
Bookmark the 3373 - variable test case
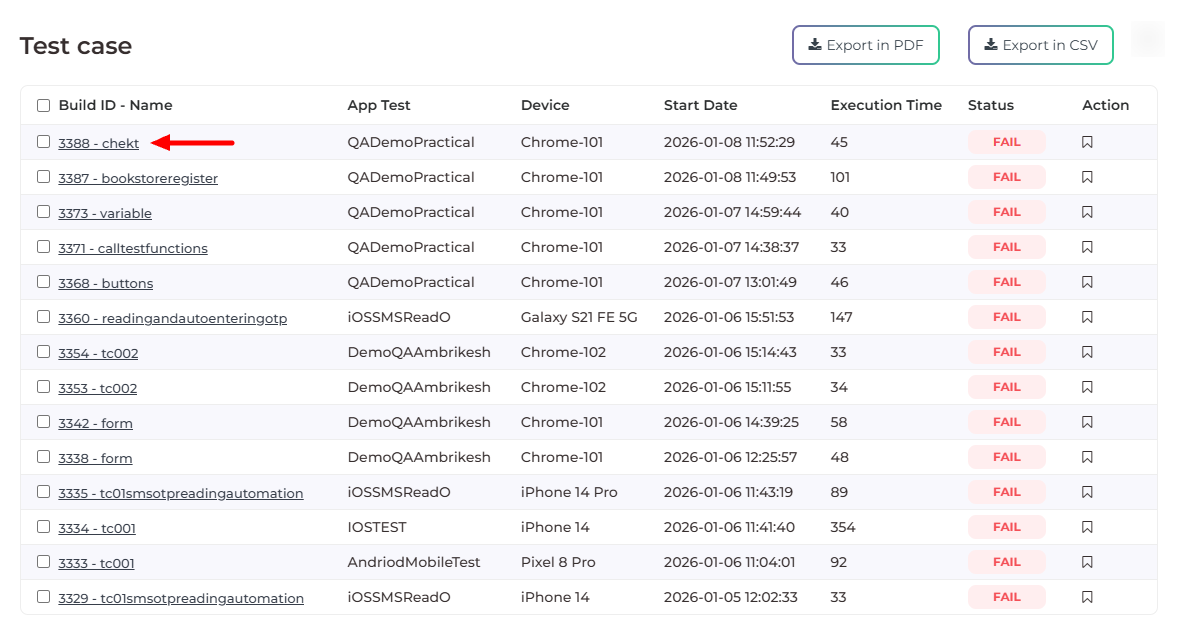[1087, 212]
